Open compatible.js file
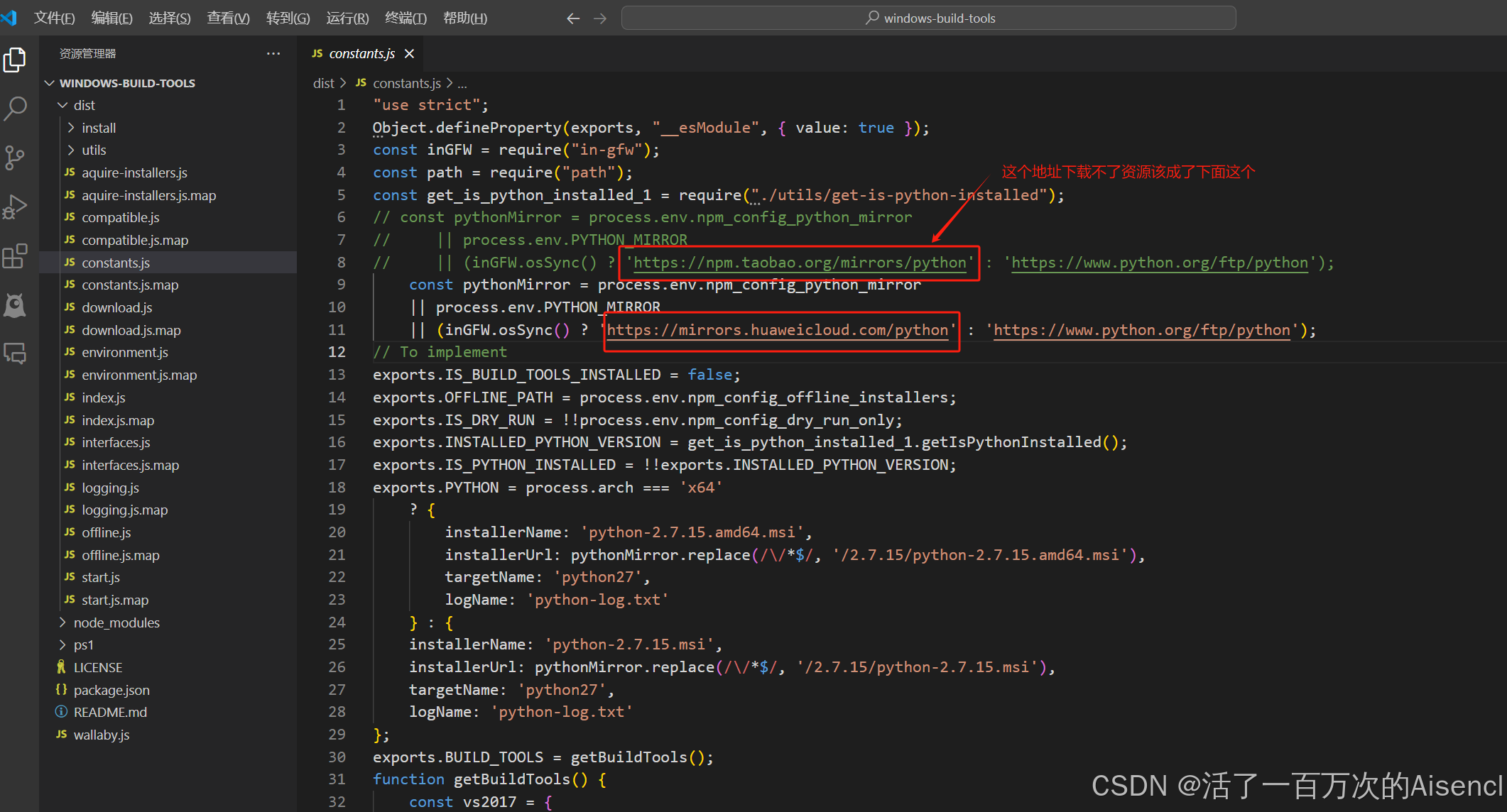This screenshot has height=812, width=1507. [x=120, y=217]
